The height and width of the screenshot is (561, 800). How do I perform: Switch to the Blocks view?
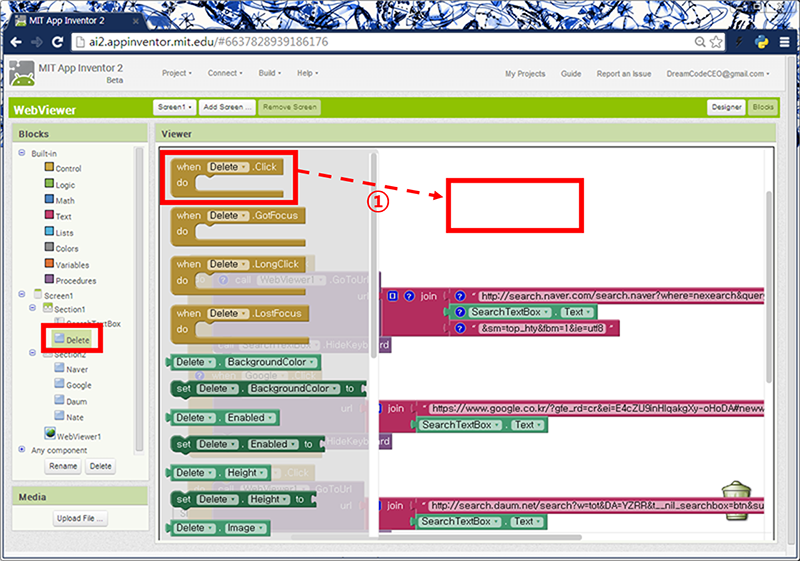[x=763, y=107]
